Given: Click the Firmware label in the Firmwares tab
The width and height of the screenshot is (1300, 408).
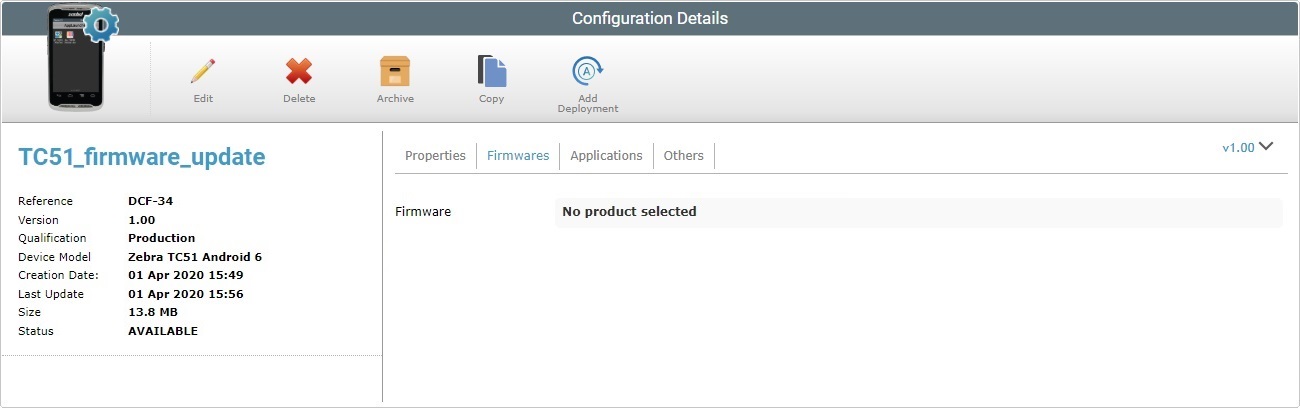Looking at the screenshot, I should coord(423,212).
